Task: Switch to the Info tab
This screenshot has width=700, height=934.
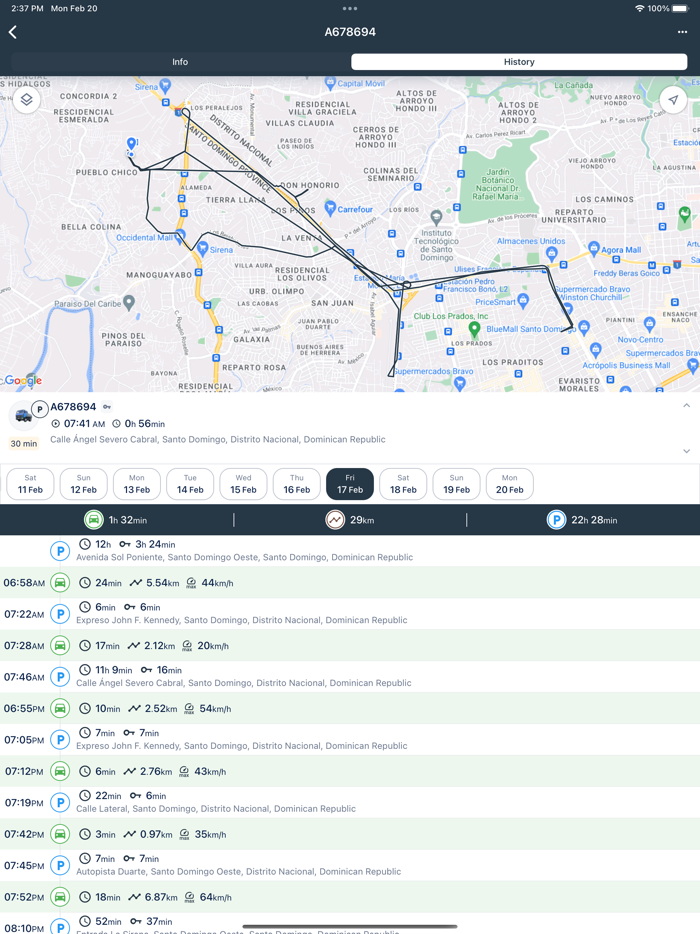Action: (x=180, y=62)
